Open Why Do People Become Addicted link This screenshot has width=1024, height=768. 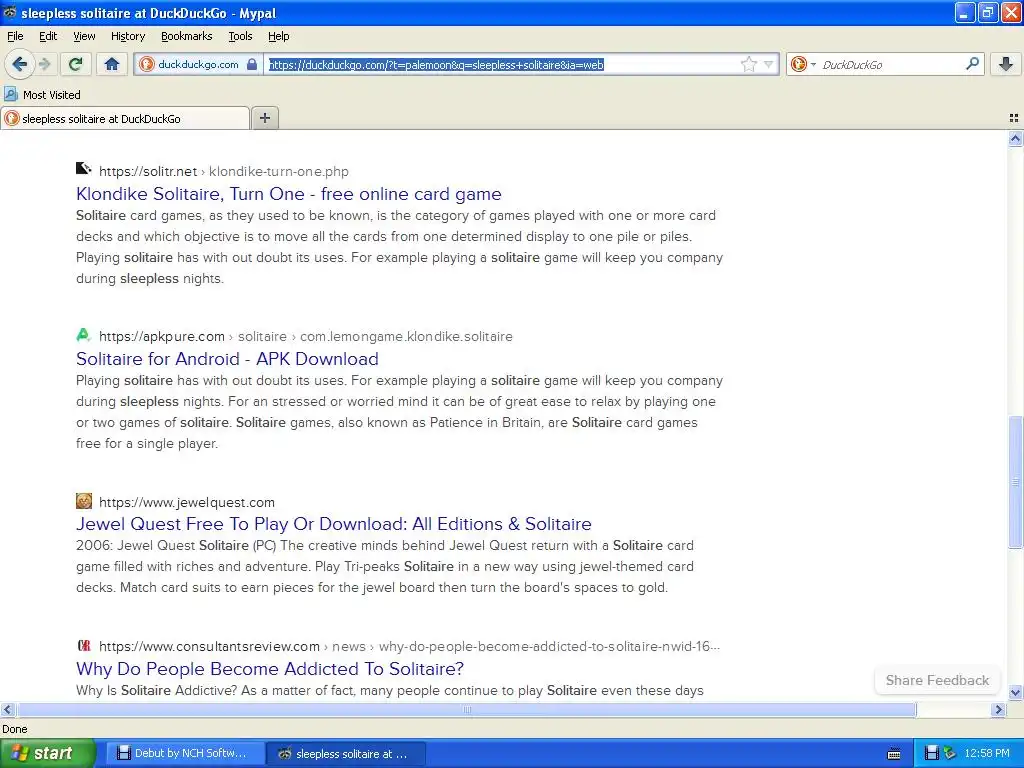click(x=270, y=669)
